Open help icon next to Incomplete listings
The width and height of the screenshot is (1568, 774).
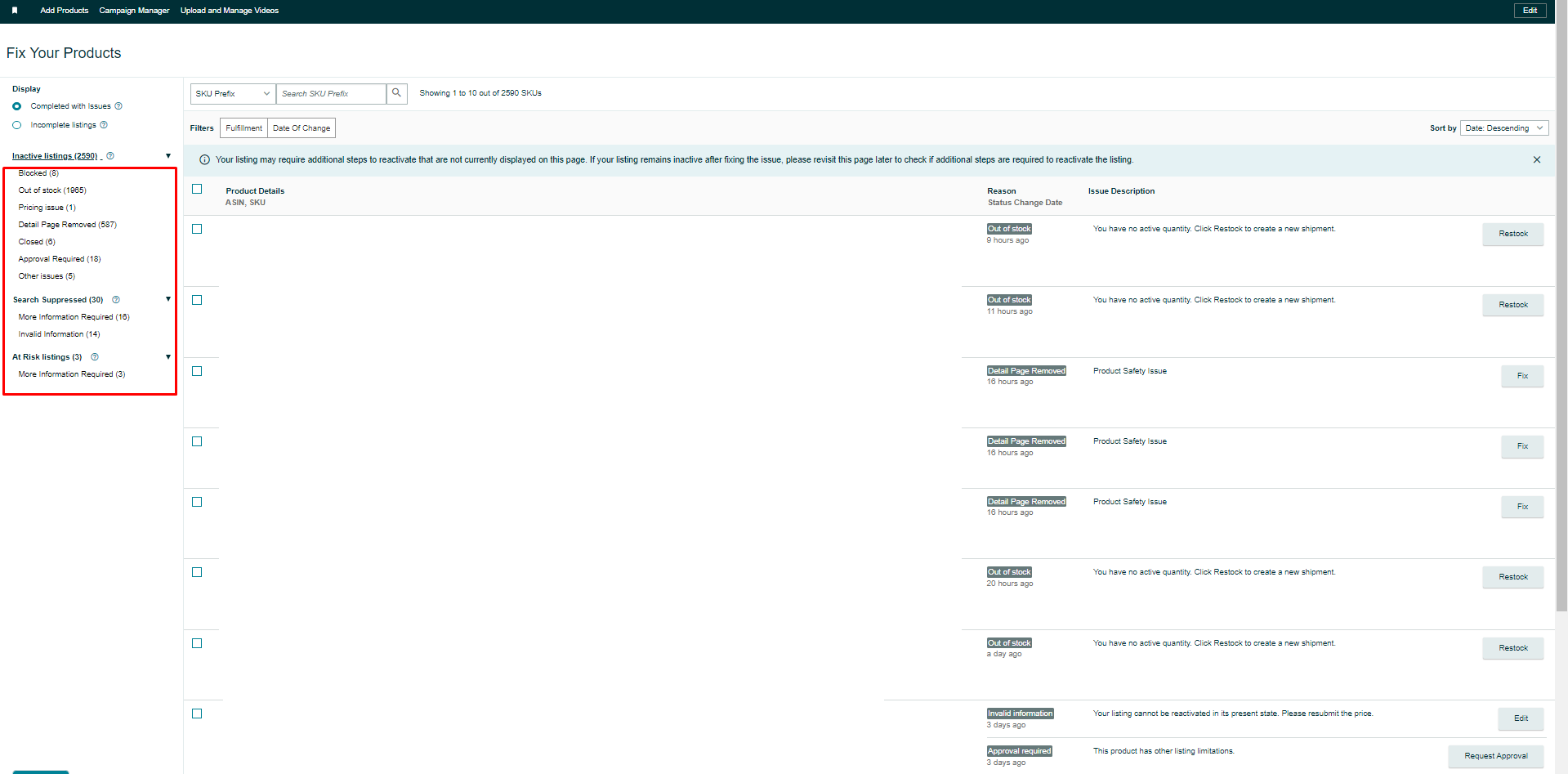point(104,125)
